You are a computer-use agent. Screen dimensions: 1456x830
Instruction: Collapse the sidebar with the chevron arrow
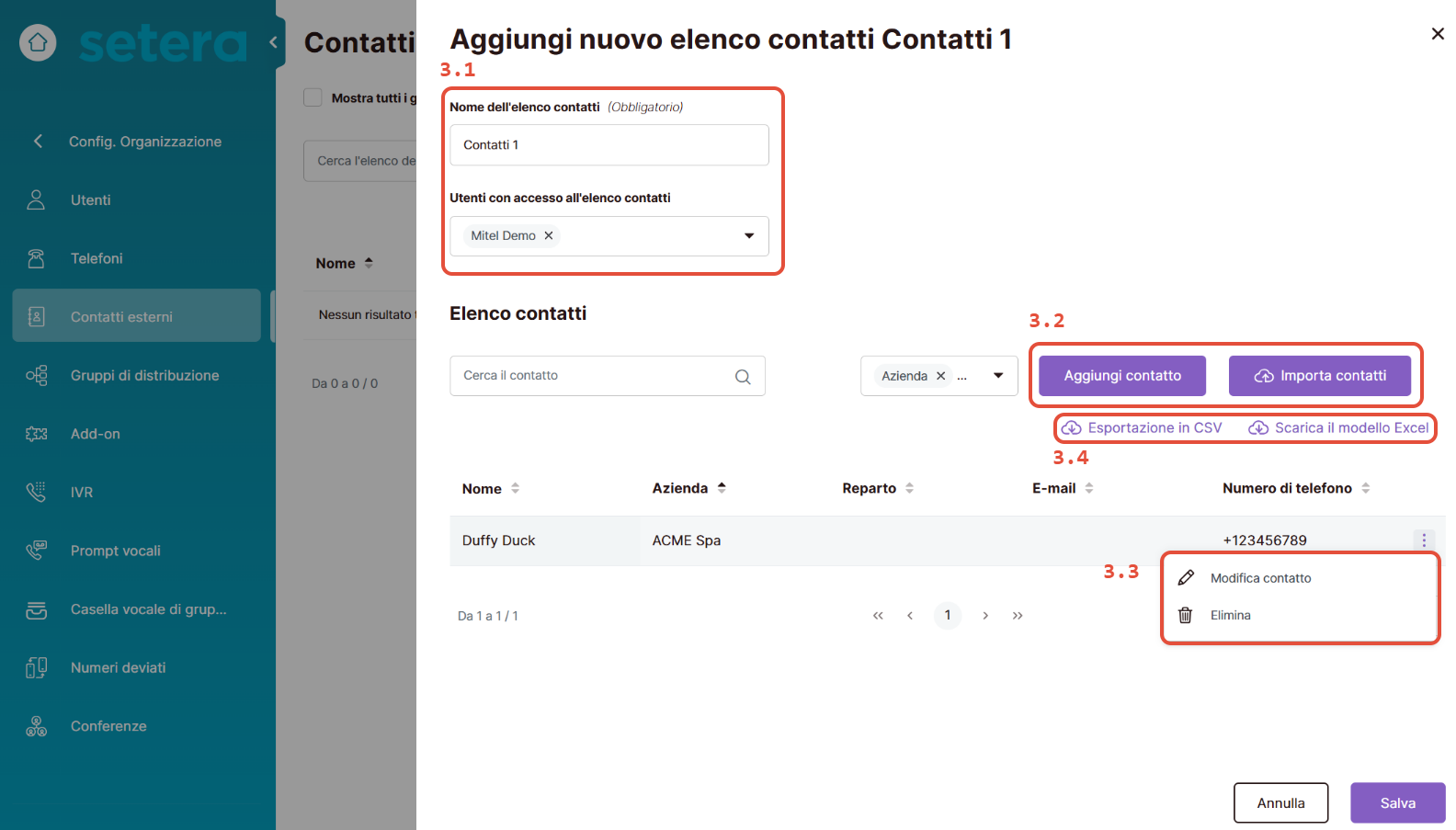click(273, 42)
